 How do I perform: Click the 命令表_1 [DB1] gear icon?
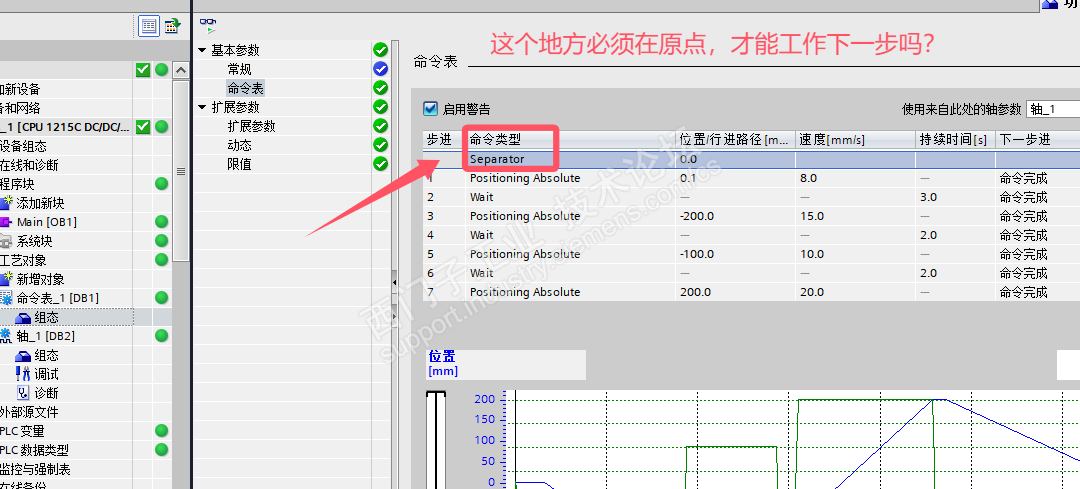[6, 298]
